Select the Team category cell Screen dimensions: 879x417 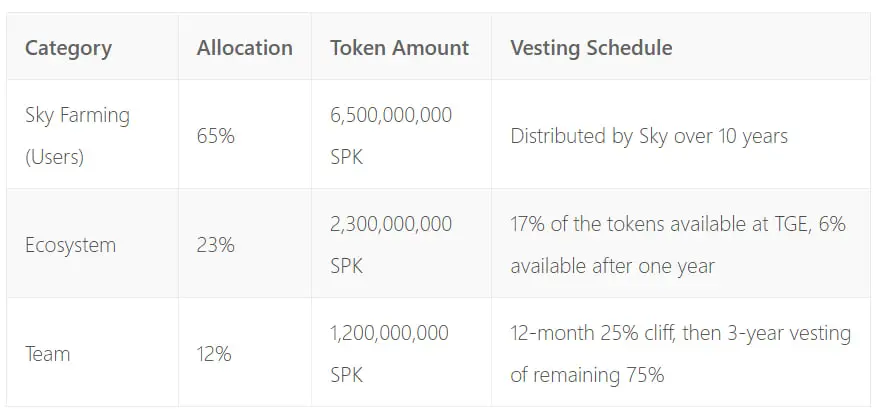pos(48,354)
